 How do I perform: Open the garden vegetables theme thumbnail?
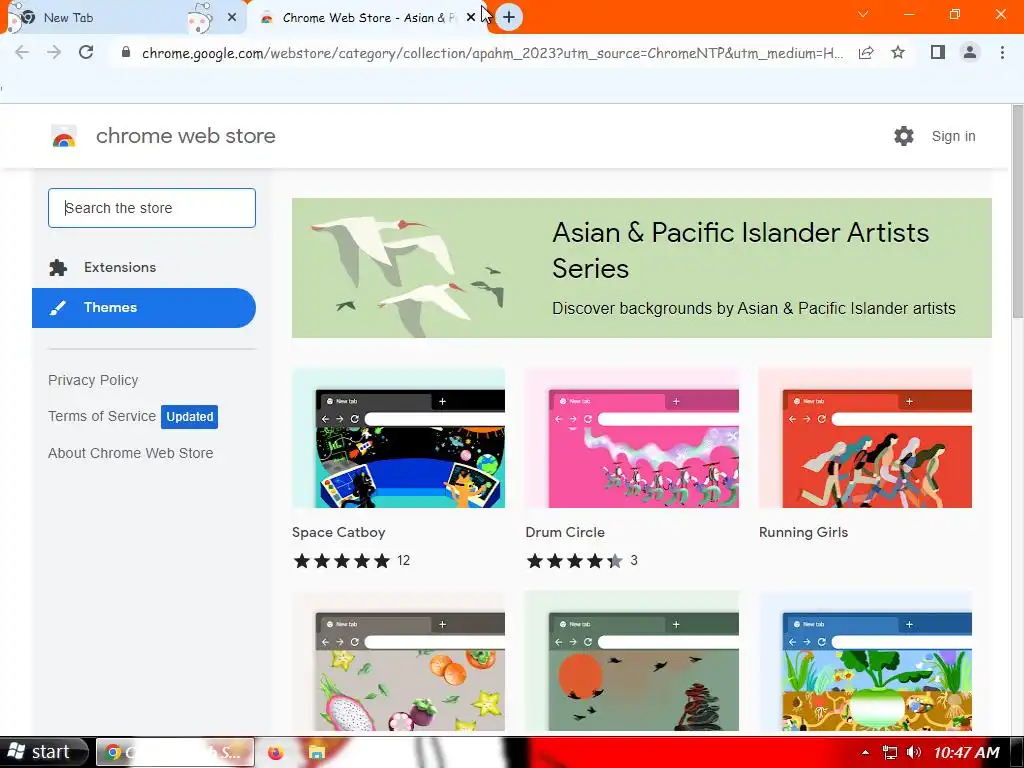coord(865,661)
